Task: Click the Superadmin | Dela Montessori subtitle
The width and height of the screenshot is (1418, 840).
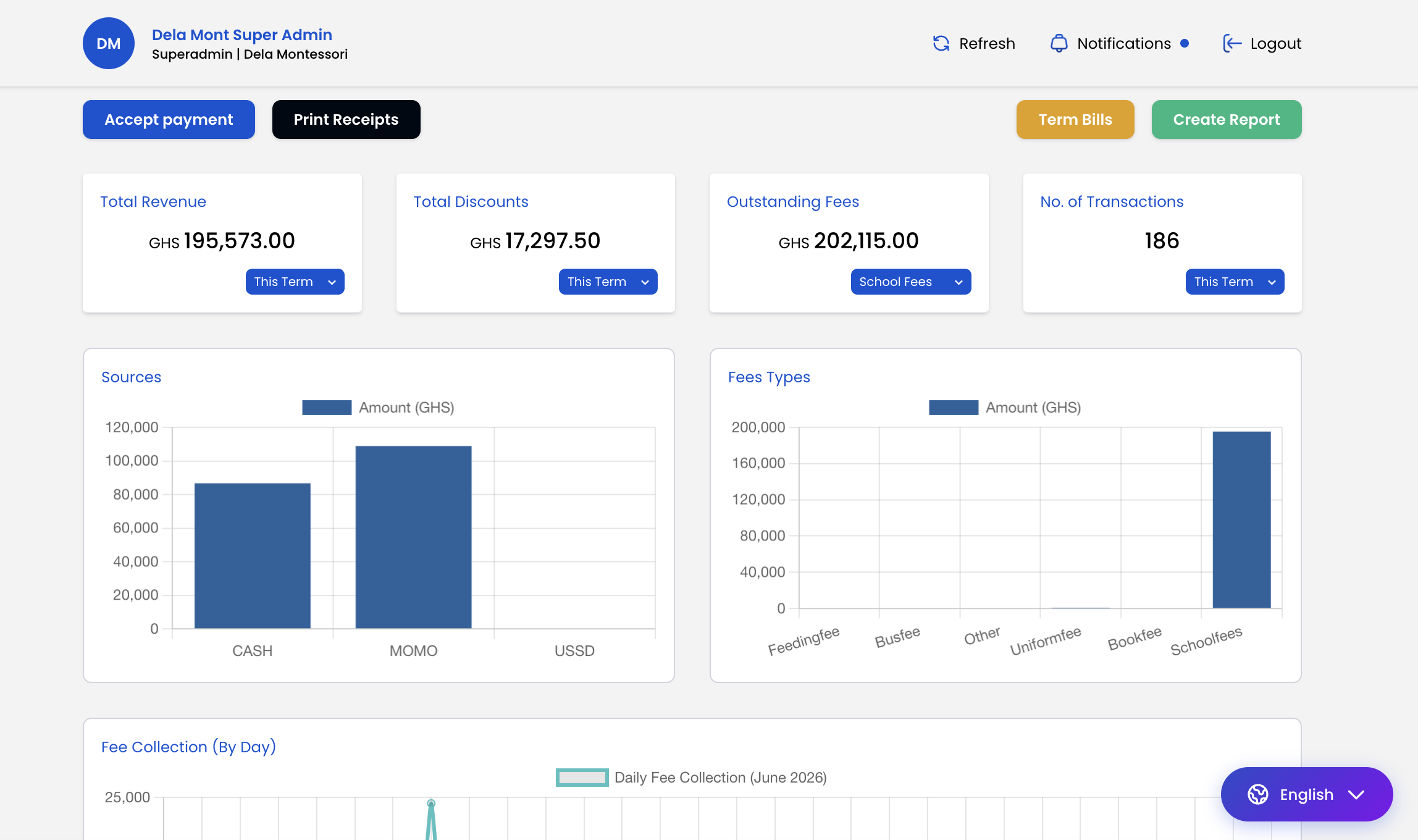Action: (x=250, y=54)
